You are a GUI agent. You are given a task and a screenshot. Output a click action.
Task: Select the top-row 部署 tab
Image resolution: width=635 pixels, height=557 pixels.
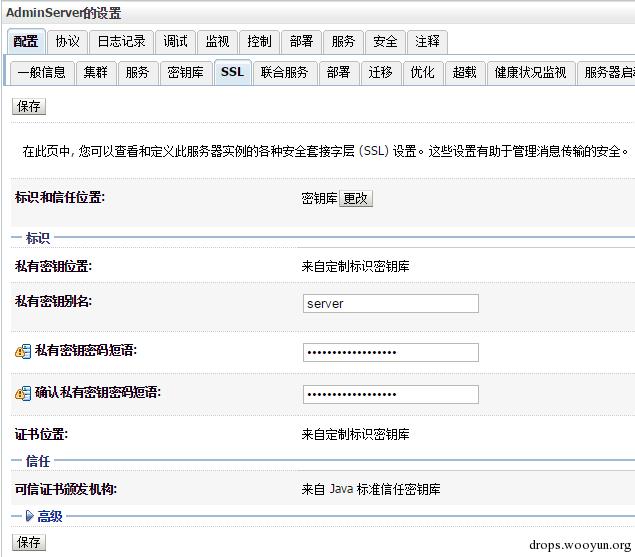pyautogui.click(x=302, y=41)
